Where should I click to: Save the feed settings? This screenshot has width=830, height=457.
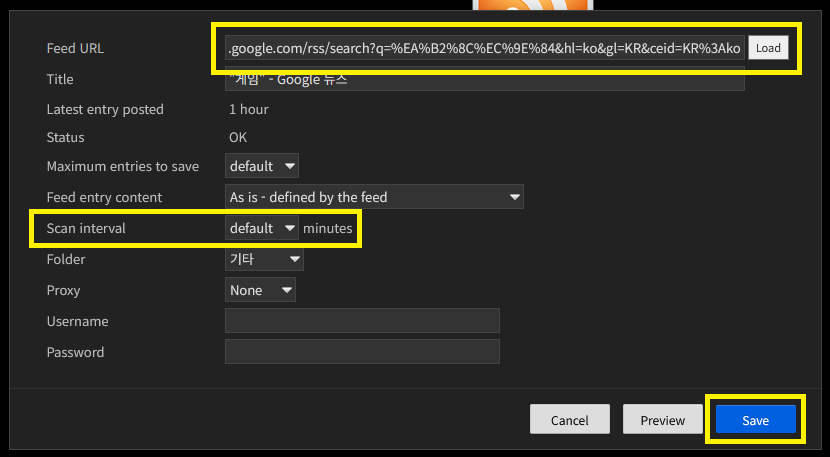click(x=756, y=420)
